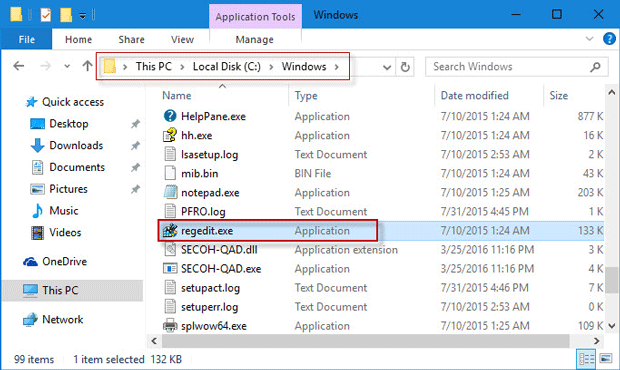Switch to the Home ribbon tab
The width and height of the screenshot is (620, 370).
click(78, 40)
